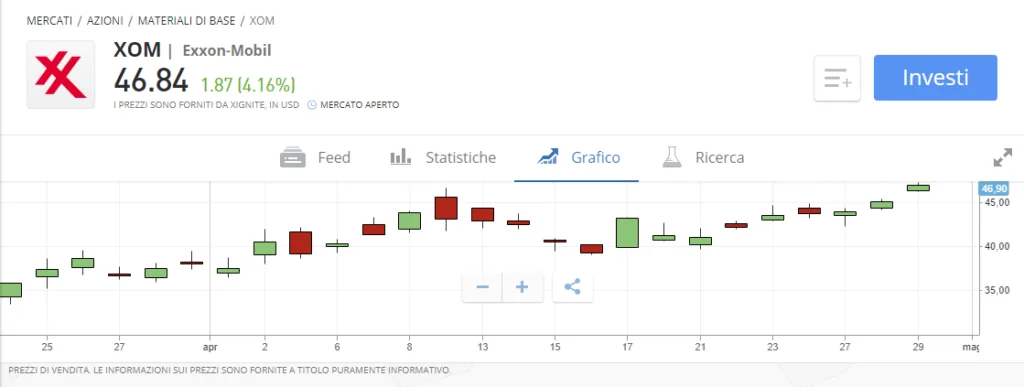Click the date label 8

click(409, 347)
